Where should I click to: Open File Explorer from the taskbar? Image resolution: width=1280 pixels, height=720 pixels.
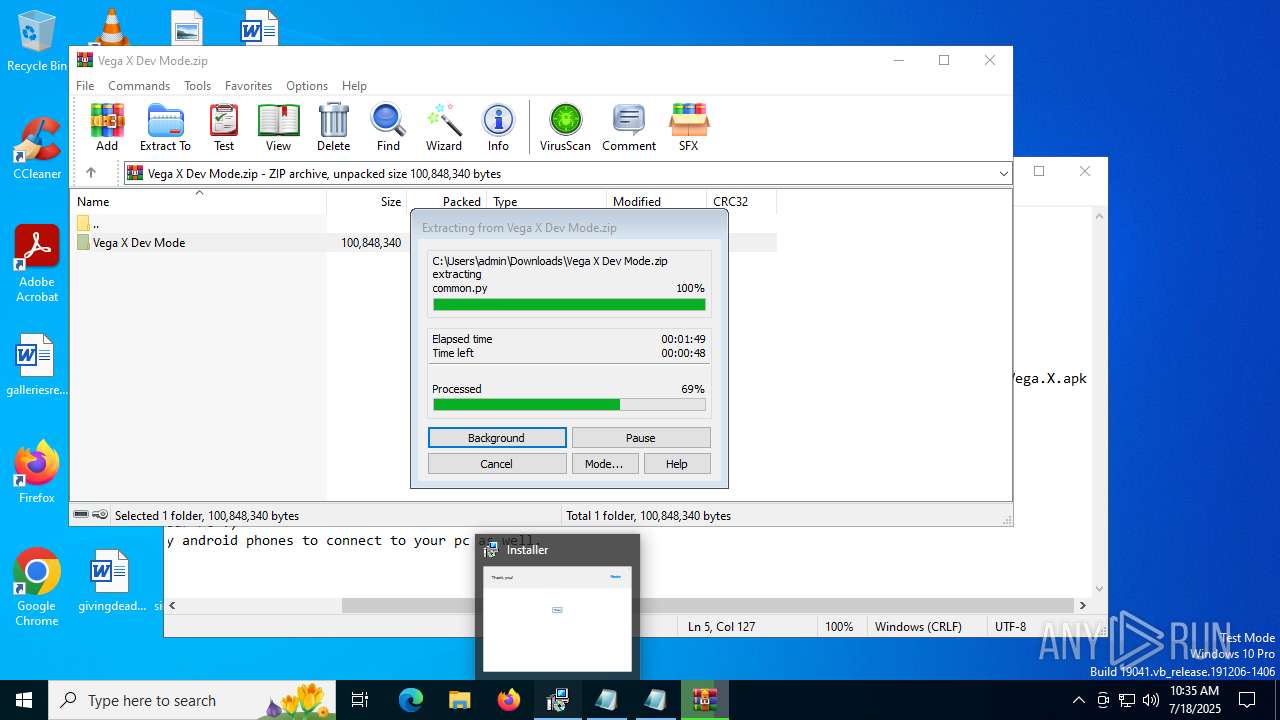tap(459, 700)
